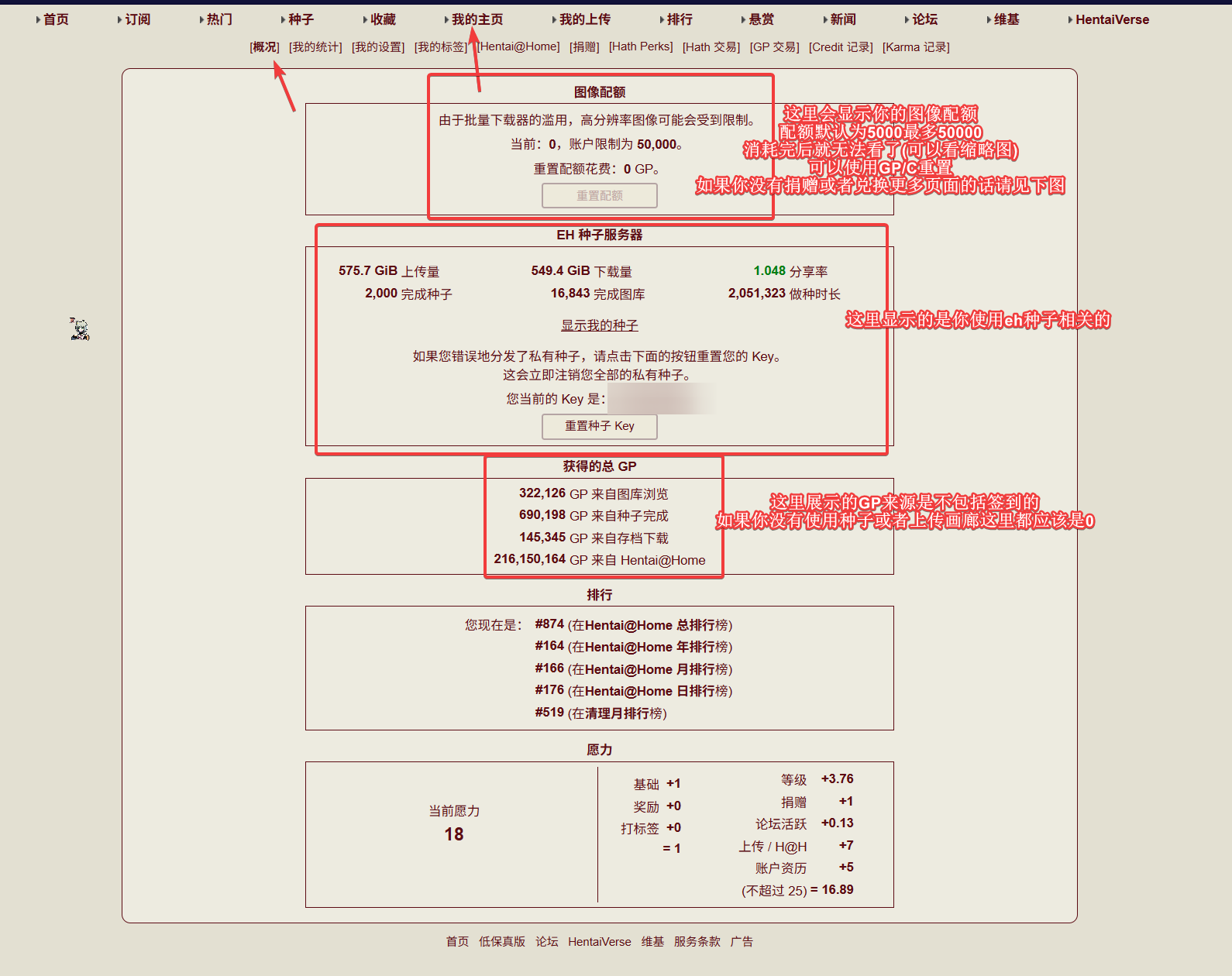Open the Hath Perks tab

pyautogui.click(x=641, y=47)
